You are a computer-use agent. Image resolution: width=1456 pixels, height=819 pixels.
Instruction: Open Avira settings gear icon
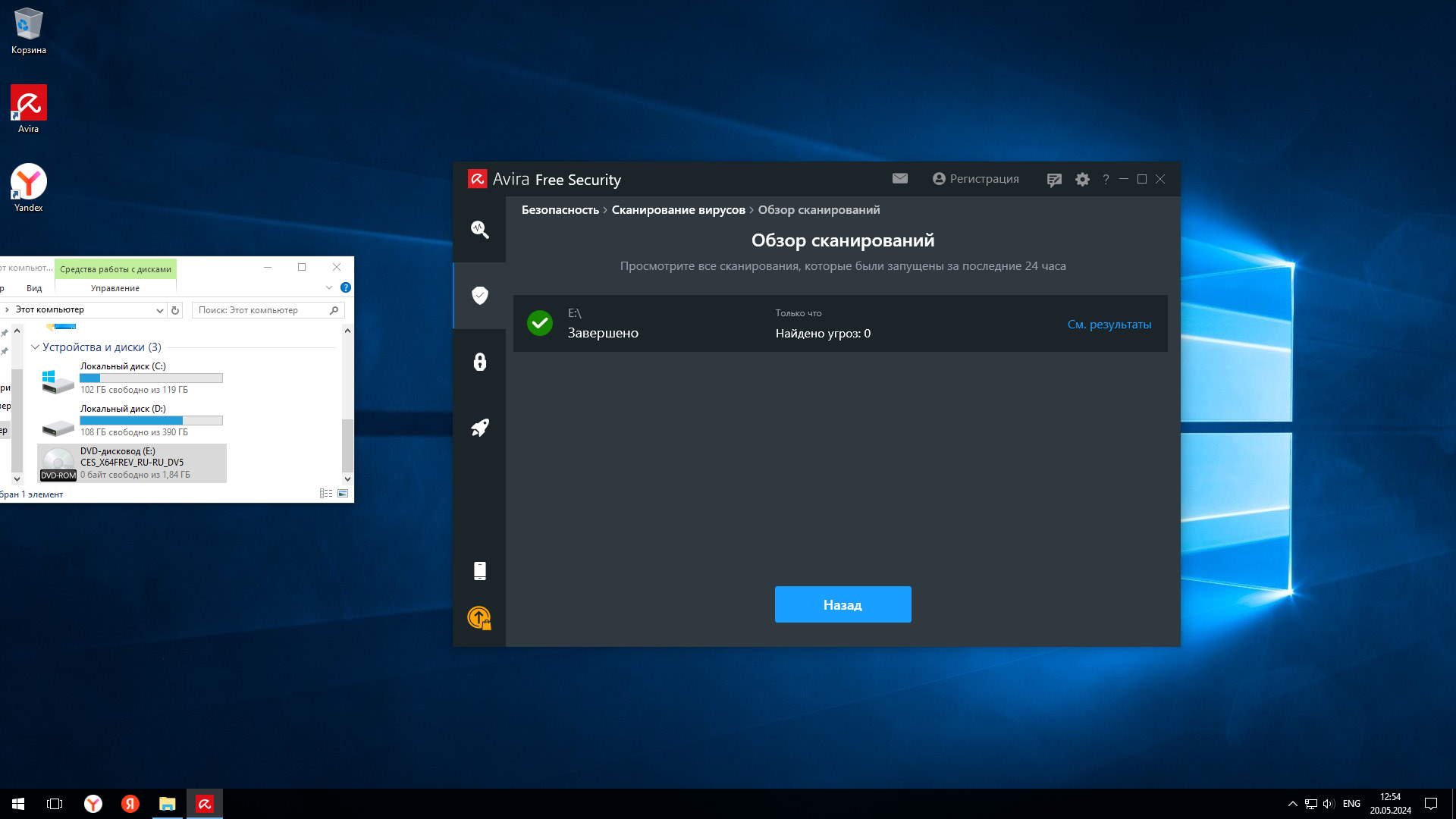[x=1082, y=180]
